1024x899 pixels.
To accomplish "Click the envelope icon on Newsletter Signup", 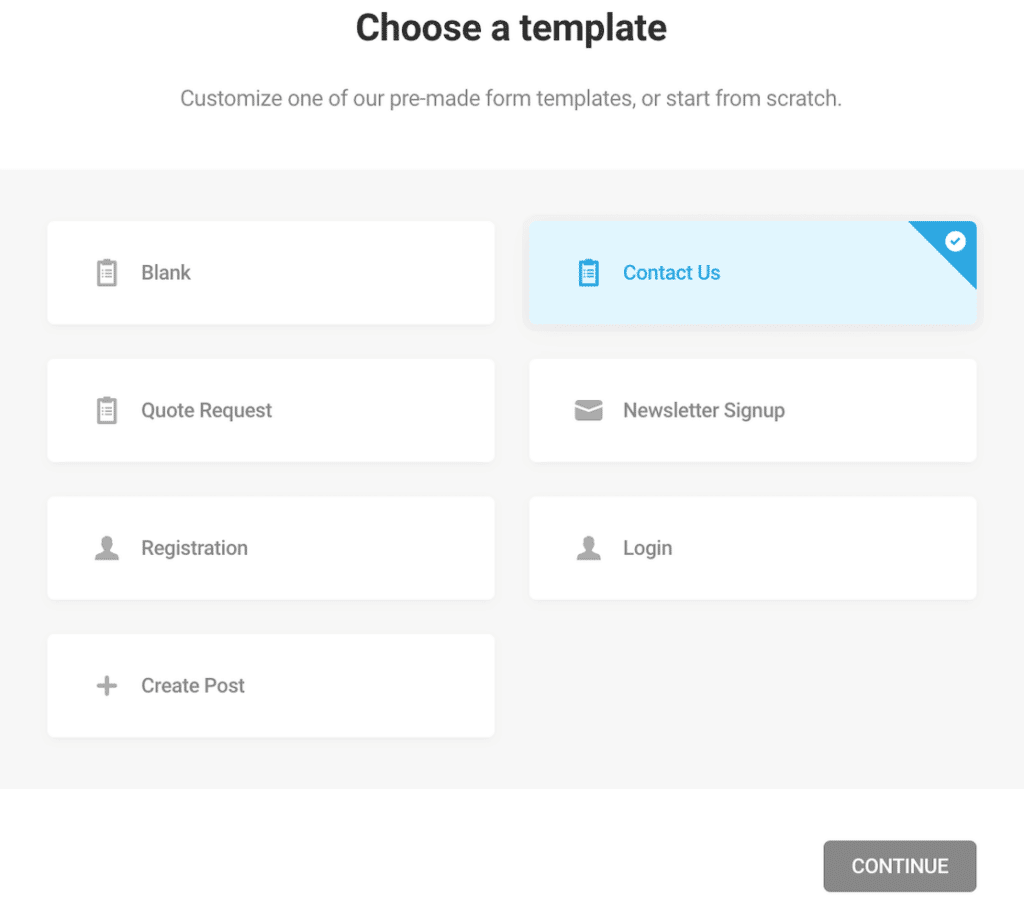I will tap(588, 410).
